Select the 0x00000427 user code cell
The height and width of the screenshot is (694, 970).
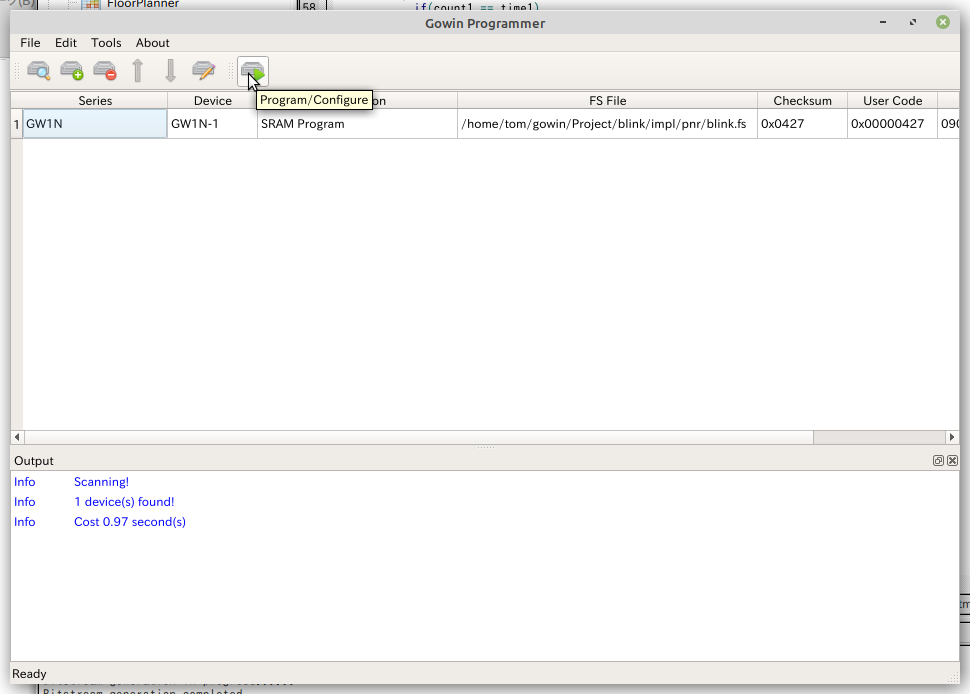click(x=892, y=124)
